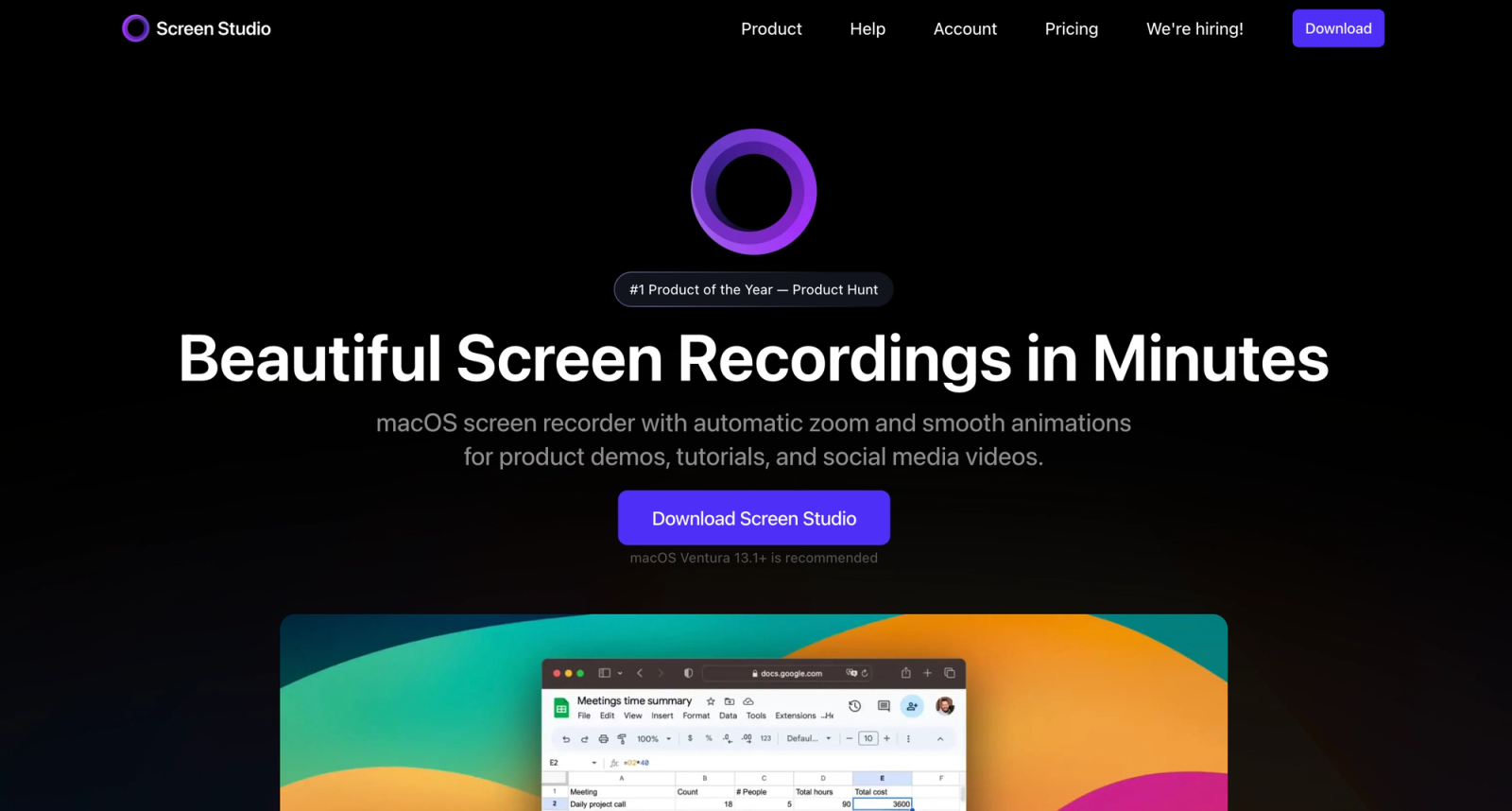This screenshot has width=1512, height=811.
Task: Click the font size 10 field
Action: 868,738
